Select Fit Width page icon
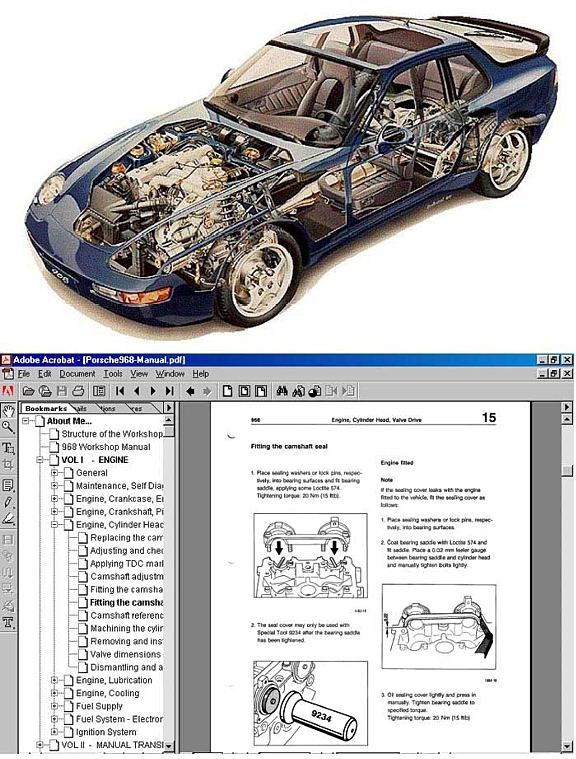Screen dimensions: 576x759 coord(261,391)
